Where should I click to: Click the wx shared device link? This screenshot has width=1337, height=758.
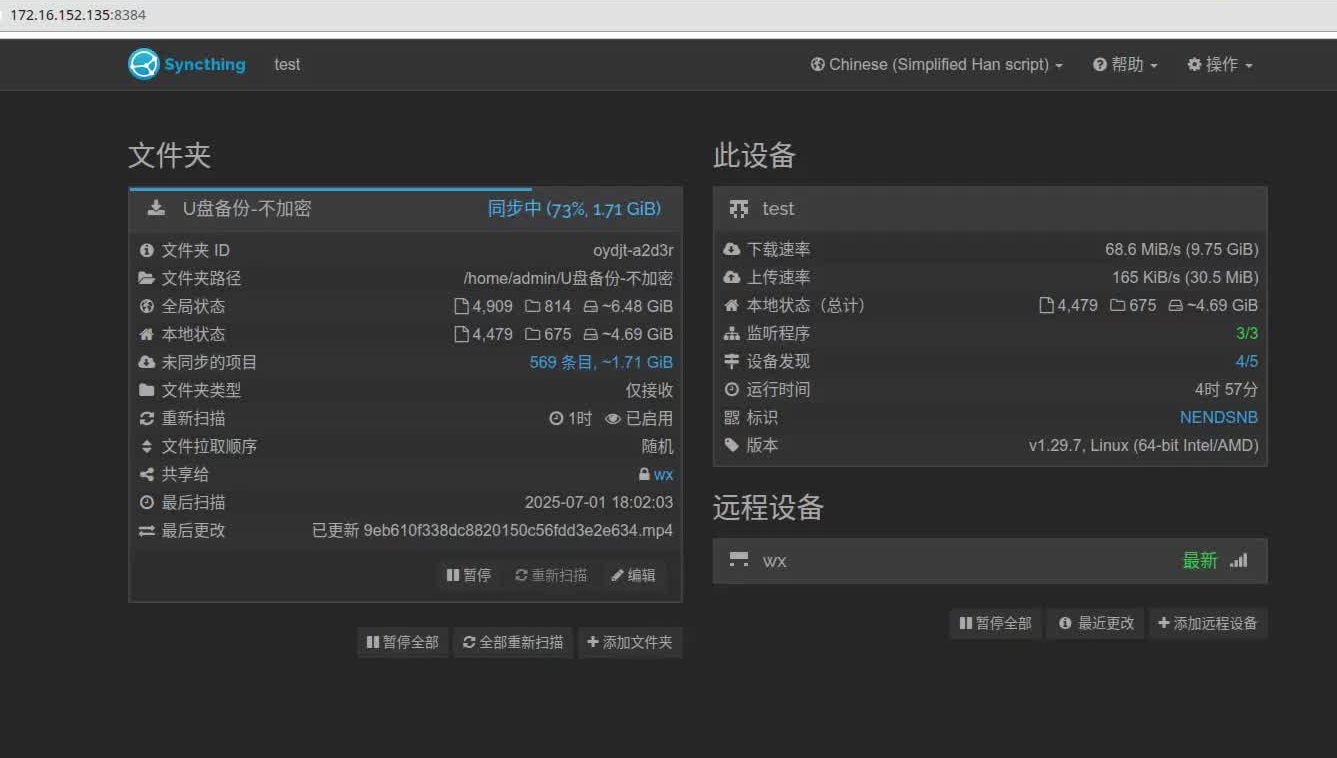(x=663, y=474)
